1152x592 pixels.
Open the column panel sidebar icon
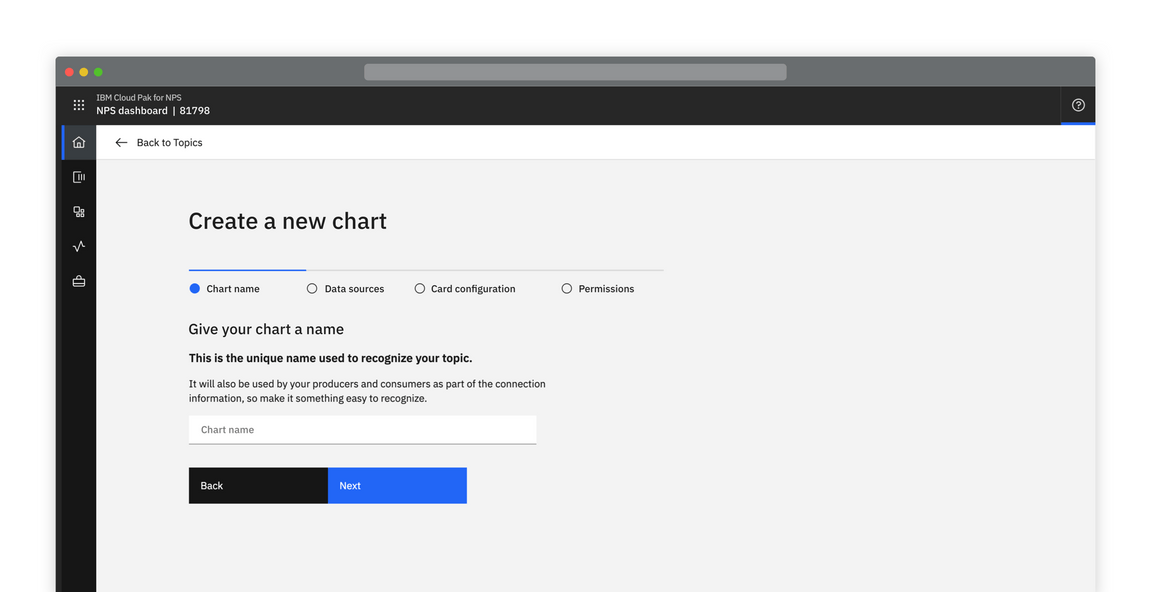[79, 177]
